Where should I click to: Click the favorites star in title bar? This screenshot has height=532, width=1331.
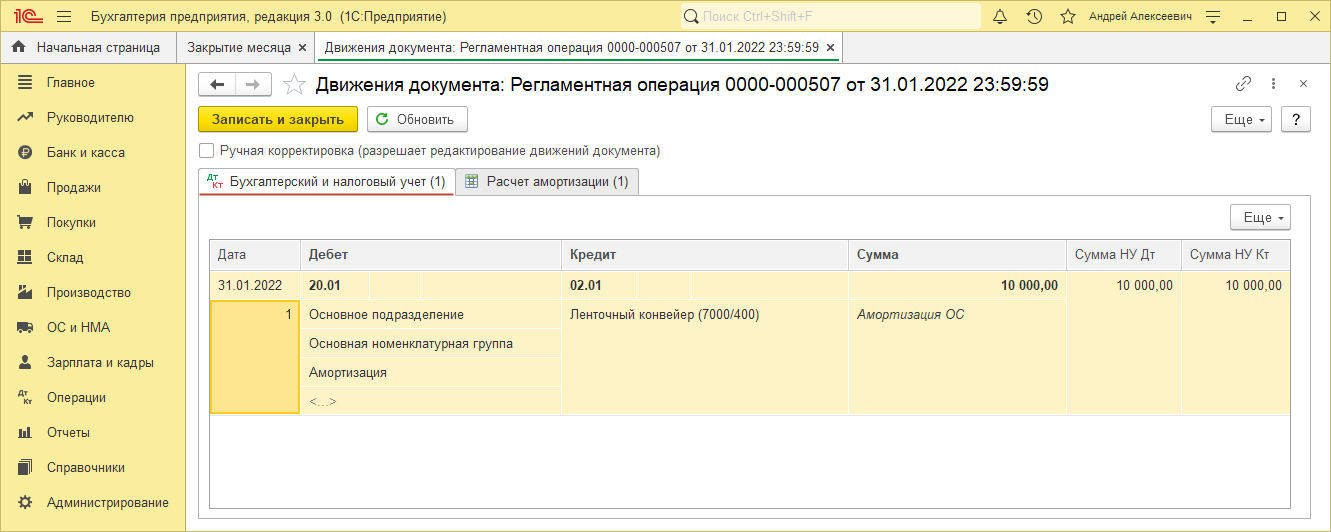click(x=1068, y=17)
